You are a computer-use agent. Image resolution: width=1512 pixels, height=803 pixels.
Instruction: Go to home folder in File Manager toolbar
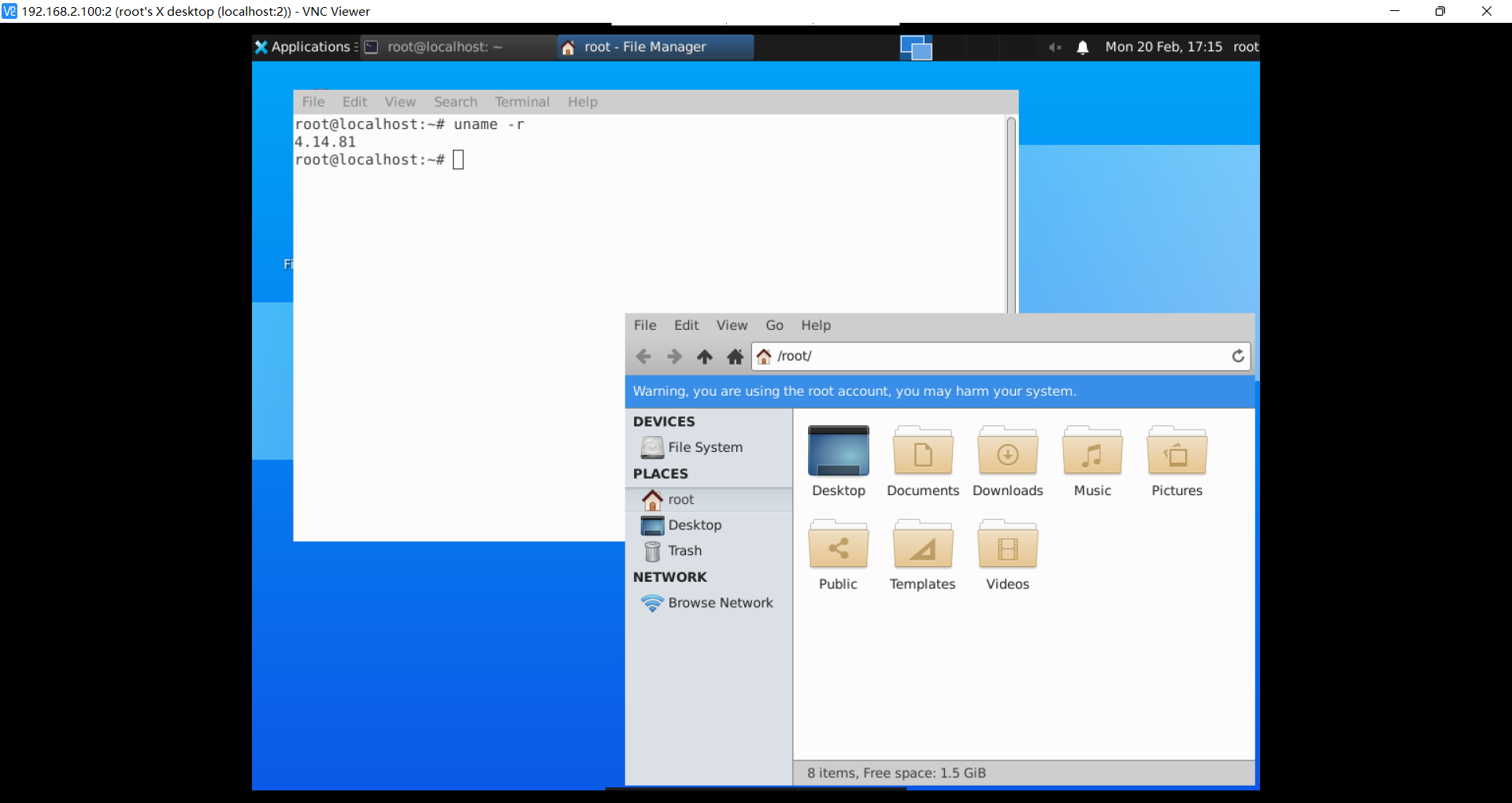pyautogui.click(x=736, y=357)
